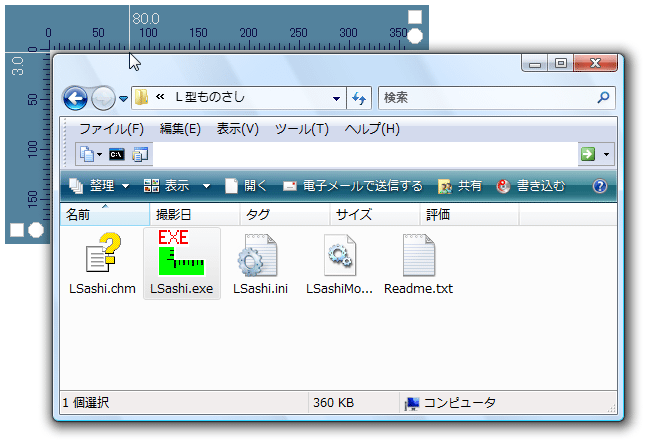Click inside the 検索 search box
This screenshot has width=645, height=441.
click(497, 98)
